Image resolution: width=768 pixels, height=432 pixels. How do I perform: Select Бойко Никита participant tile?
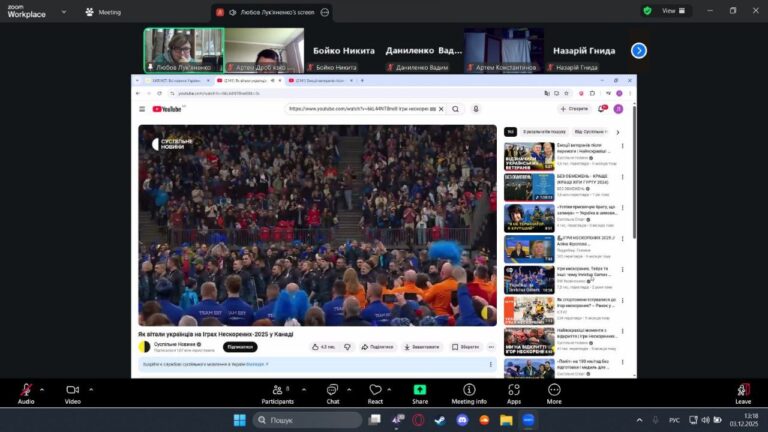tap(344, 51)
